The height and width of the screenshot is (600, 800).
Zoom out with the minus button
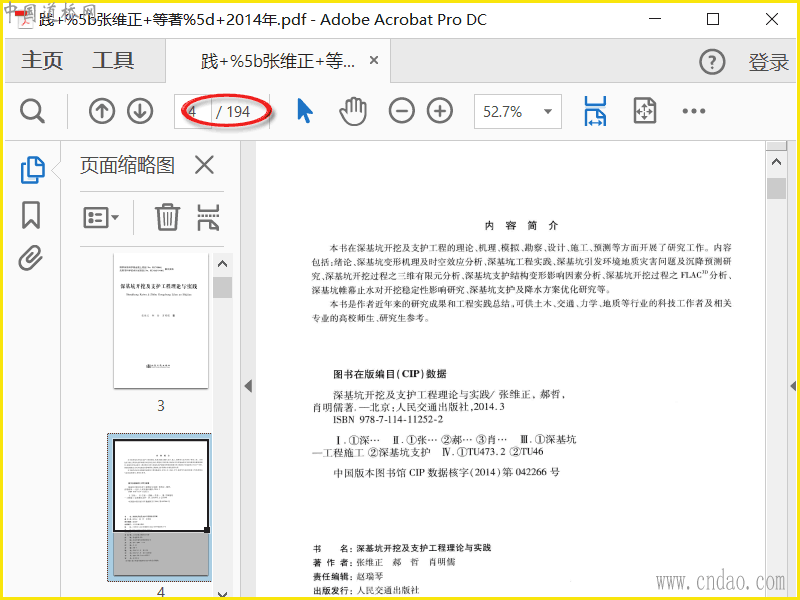(402, 111)
